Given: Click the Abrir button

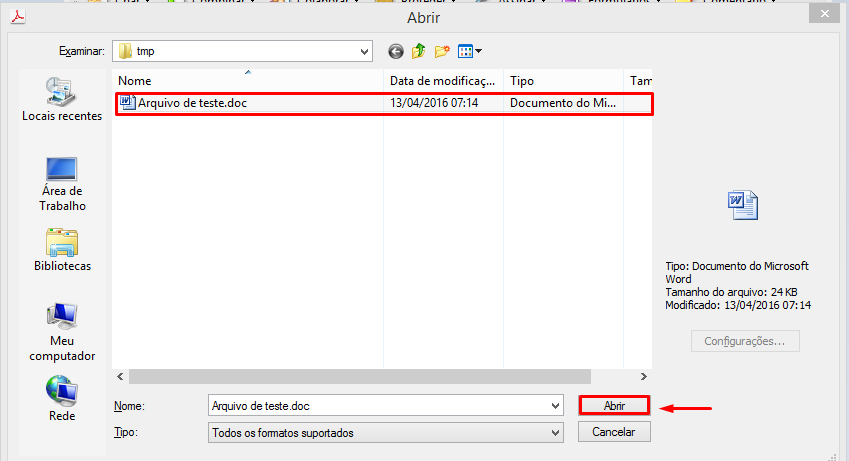Looking at the screenshot, I should [614, 405].
